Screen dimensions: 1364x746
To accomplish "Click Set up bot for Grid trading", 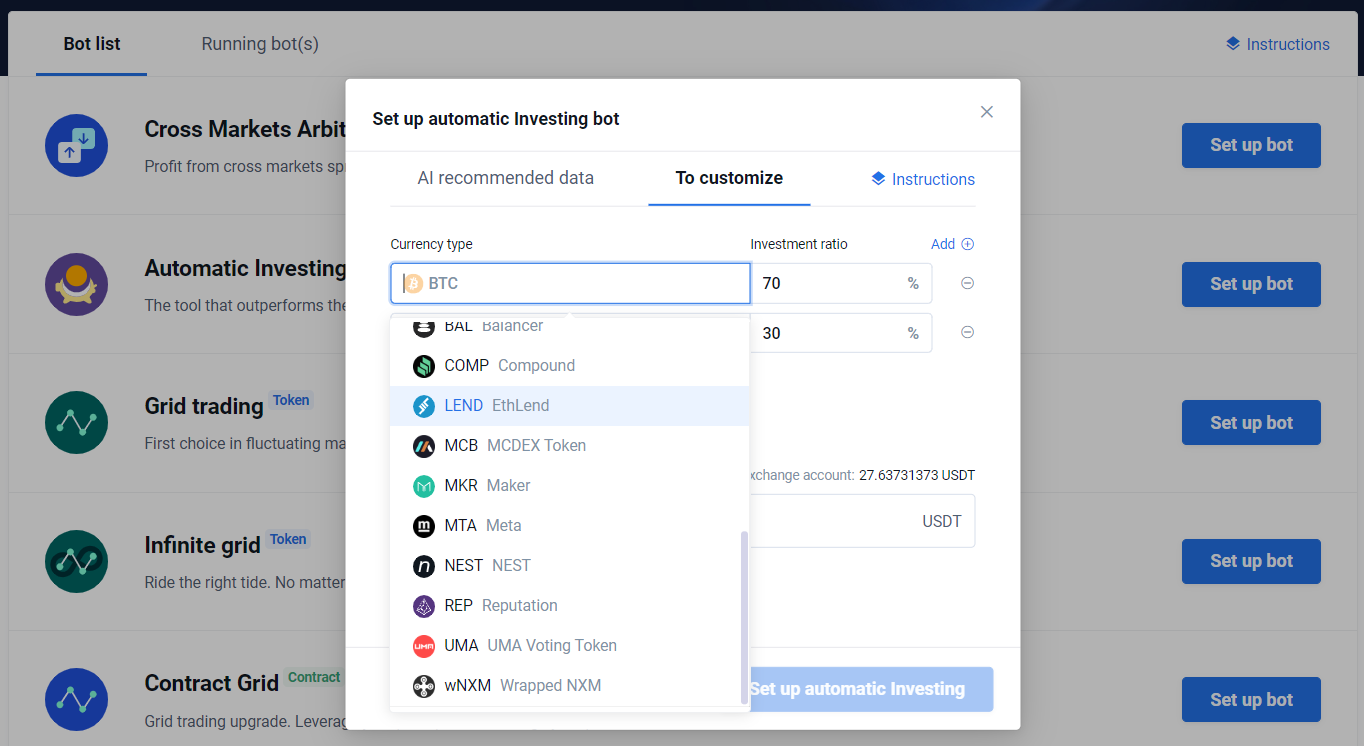I will [1250, 423].
